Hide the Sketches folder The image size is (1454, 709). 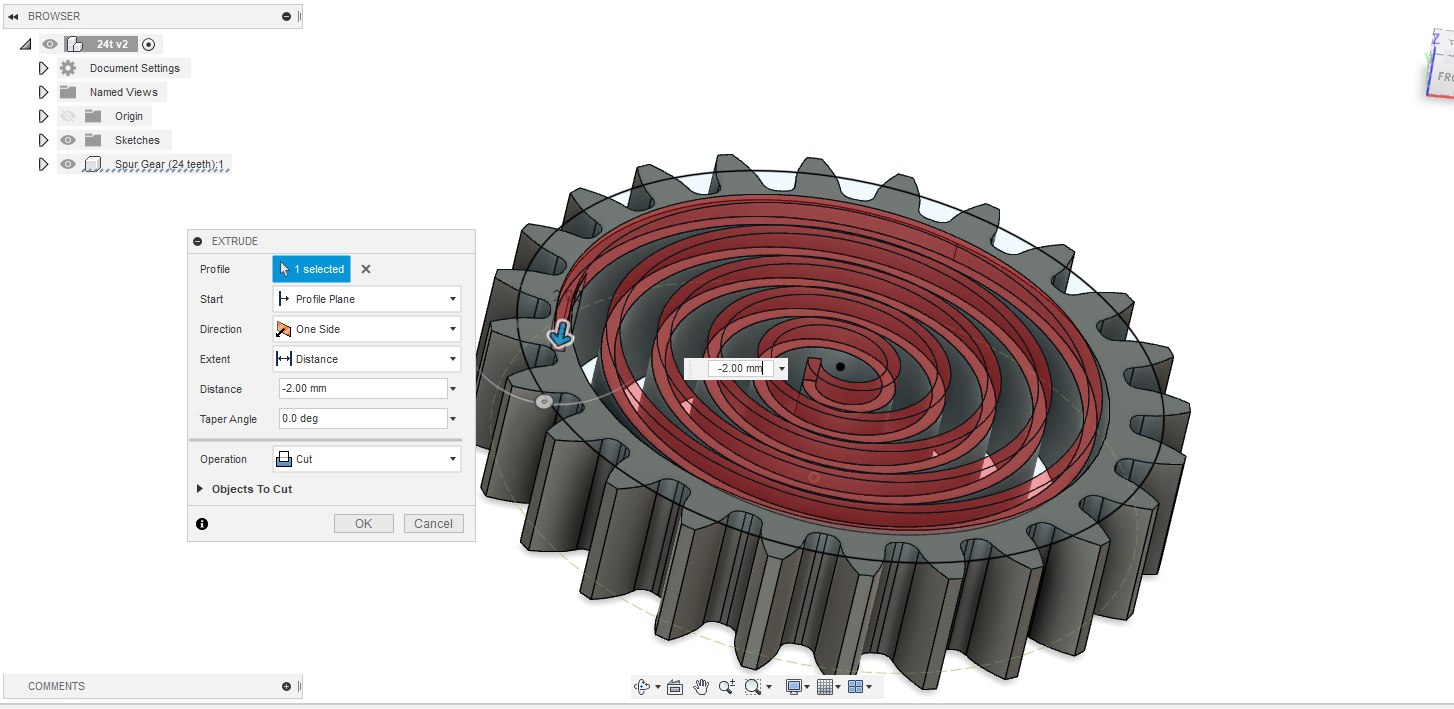tap(67, 140)
